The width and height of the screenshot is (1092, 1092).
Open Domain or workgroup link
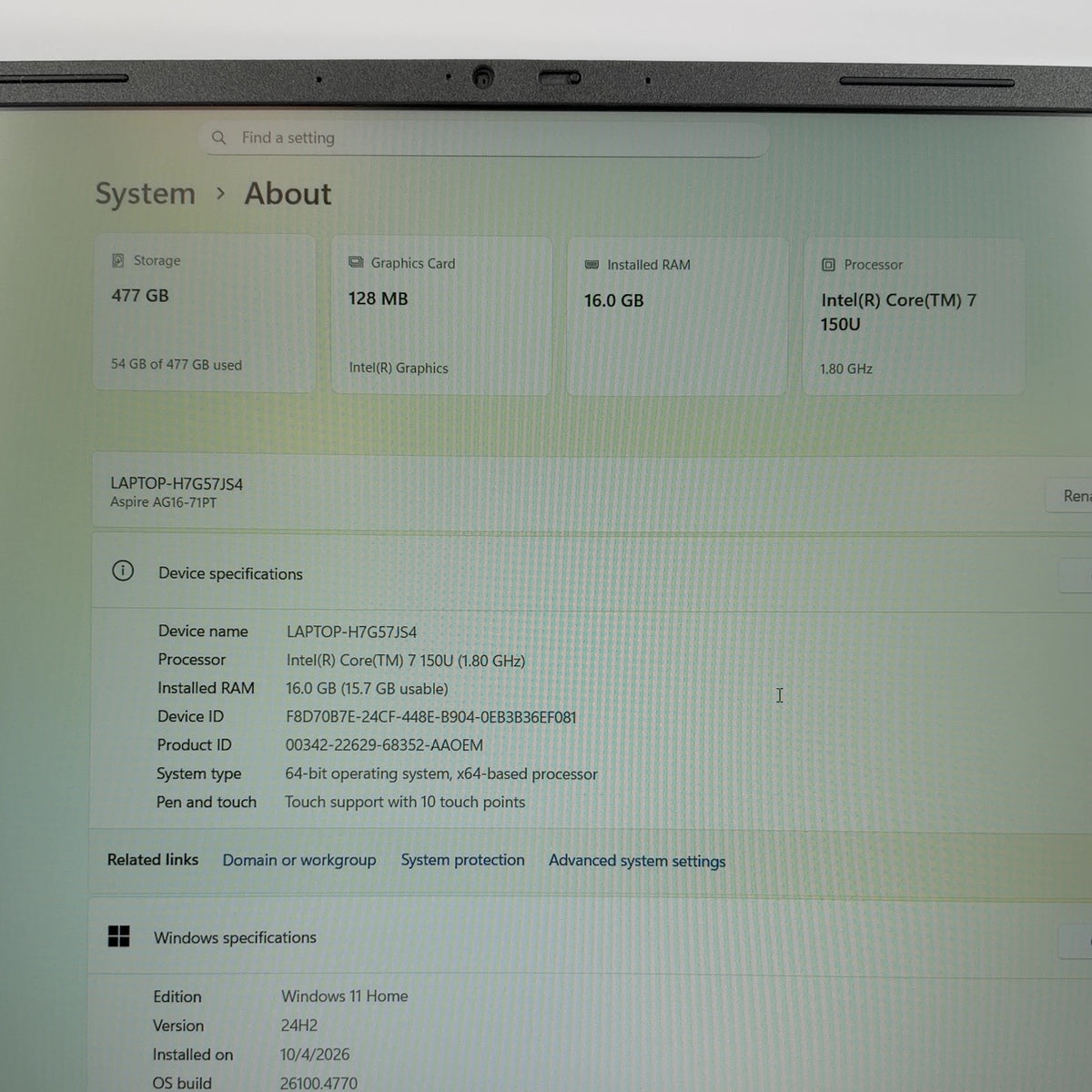[x=299, y=860]
